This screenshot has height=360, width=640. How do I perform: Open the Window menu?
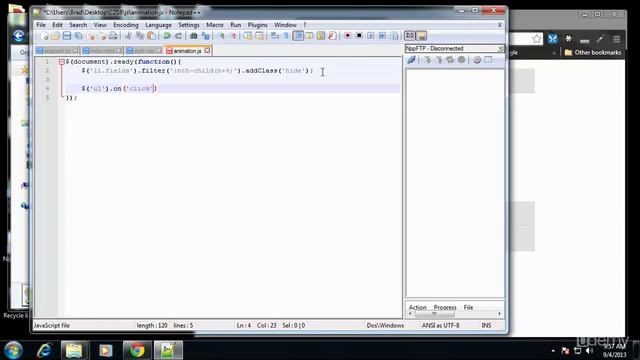pos(285,25)
